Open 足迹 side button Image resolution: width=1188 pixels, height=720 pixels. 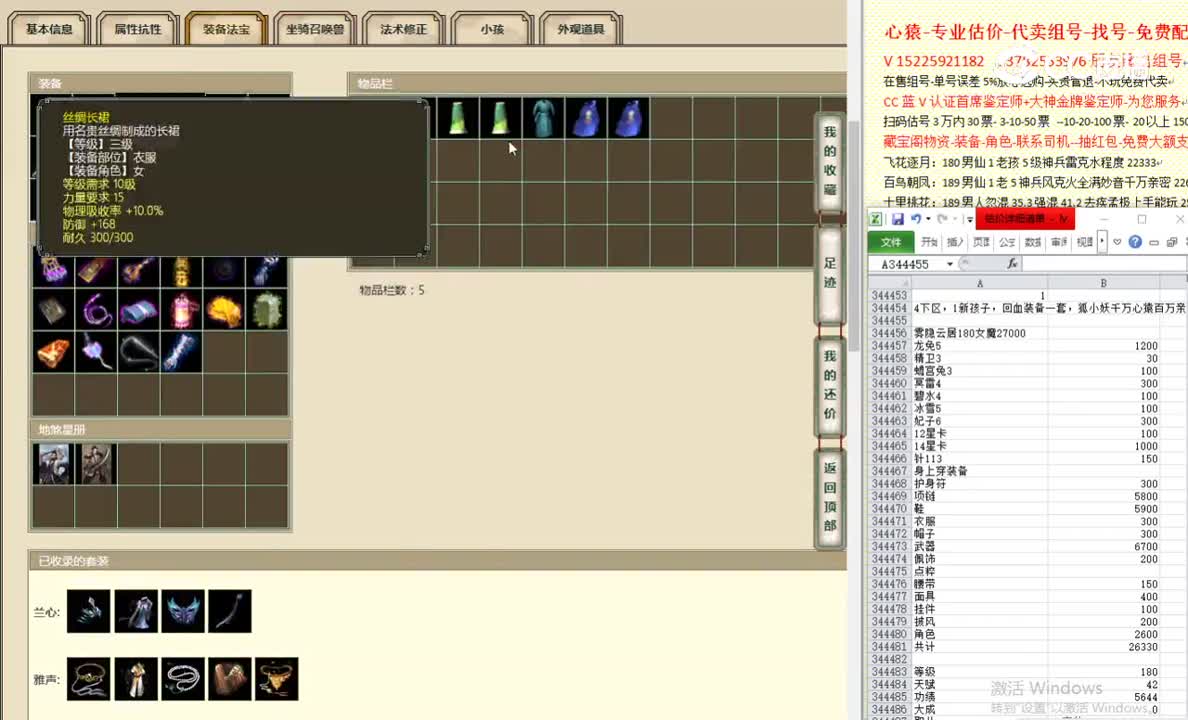pos(830,274)
